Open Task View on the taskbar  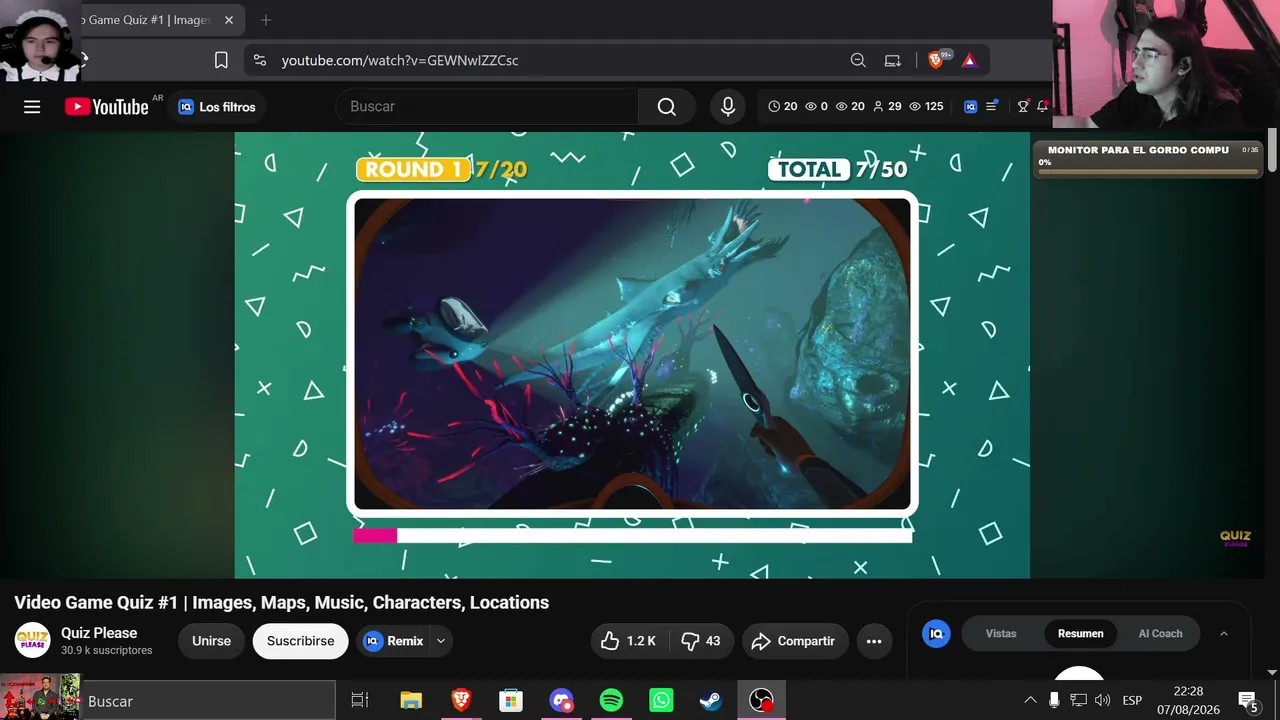360,701
